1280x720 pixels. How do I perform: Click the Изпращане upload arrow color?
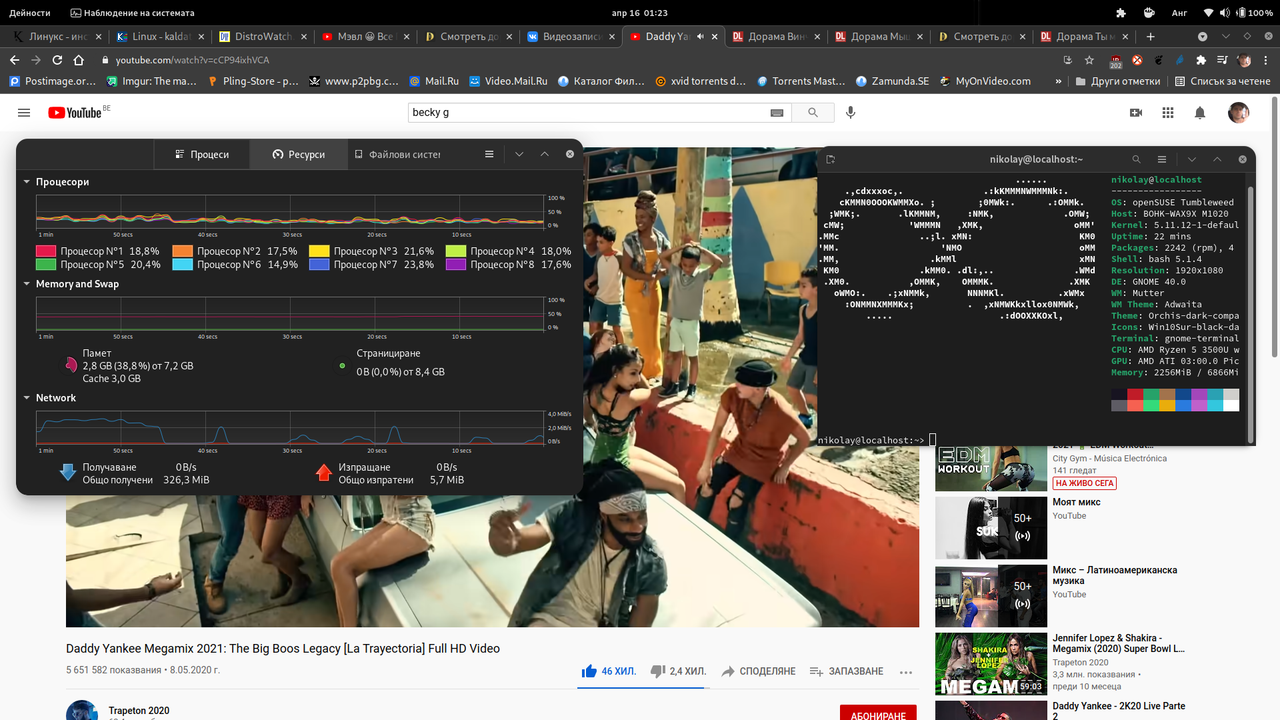click(324, 473)
